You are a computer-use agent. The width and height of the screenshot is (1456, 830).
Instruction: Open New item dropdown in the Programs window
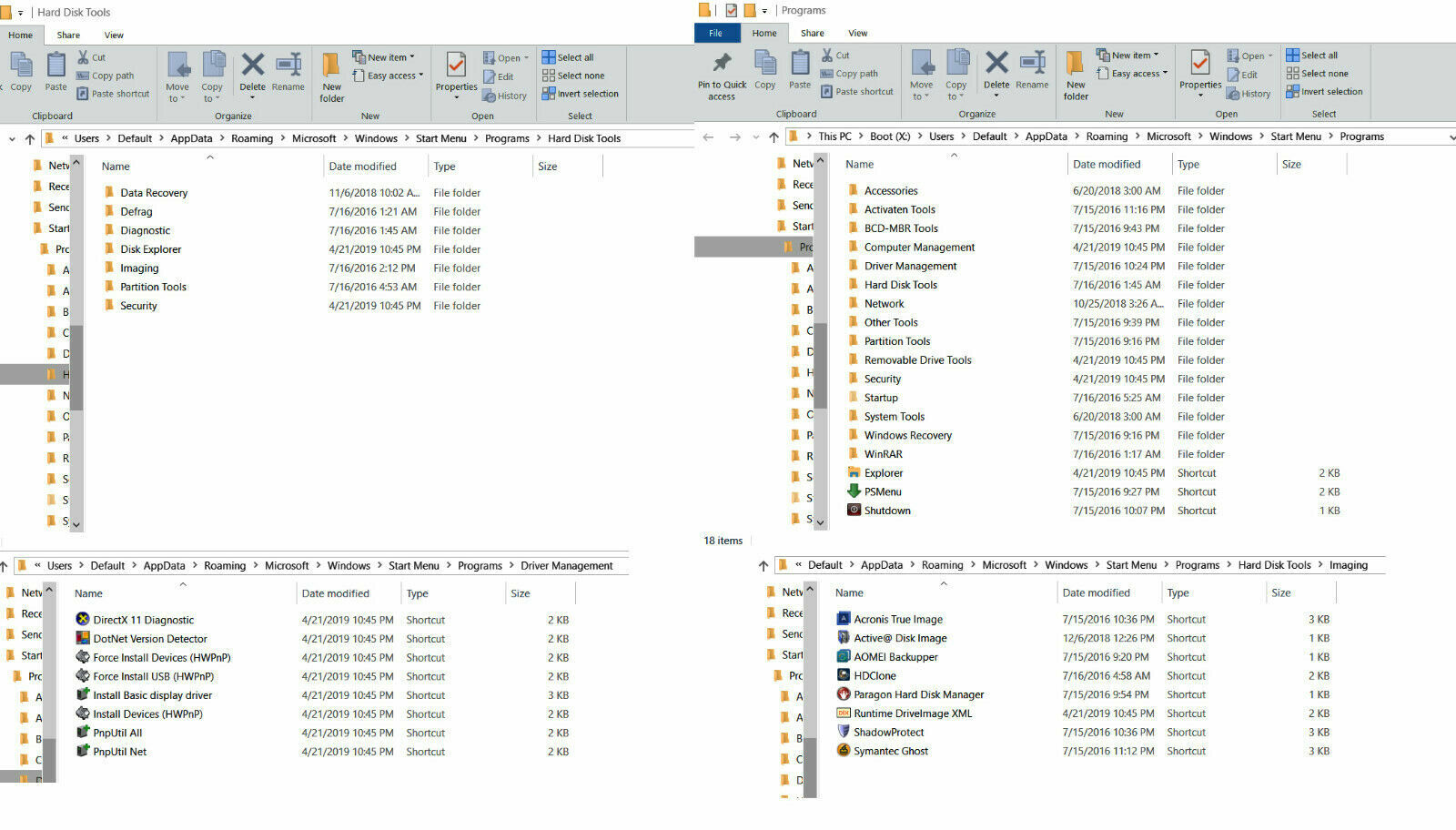(1127, 56)
